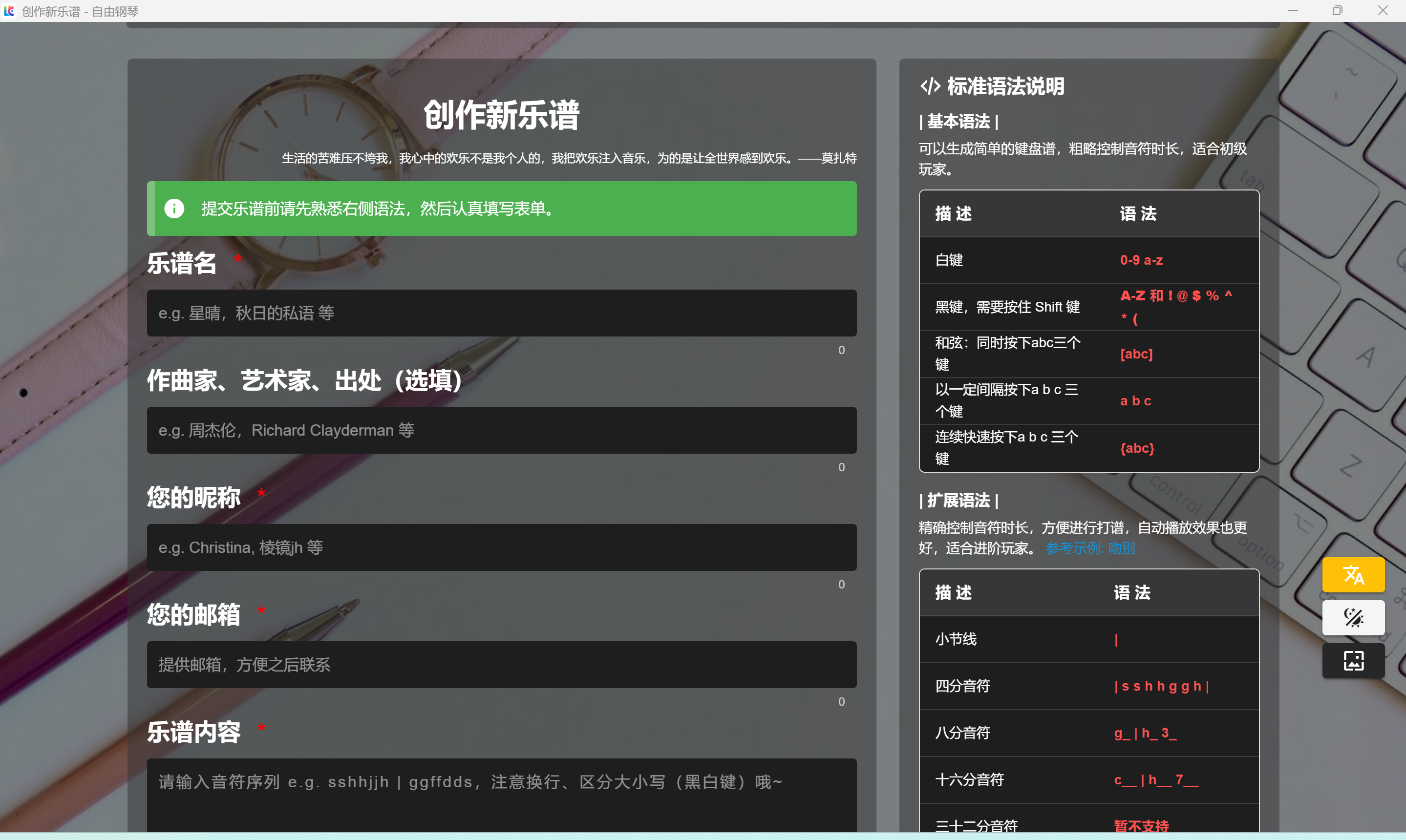Click the 乐谱名 field label

[x=181, y=263]
